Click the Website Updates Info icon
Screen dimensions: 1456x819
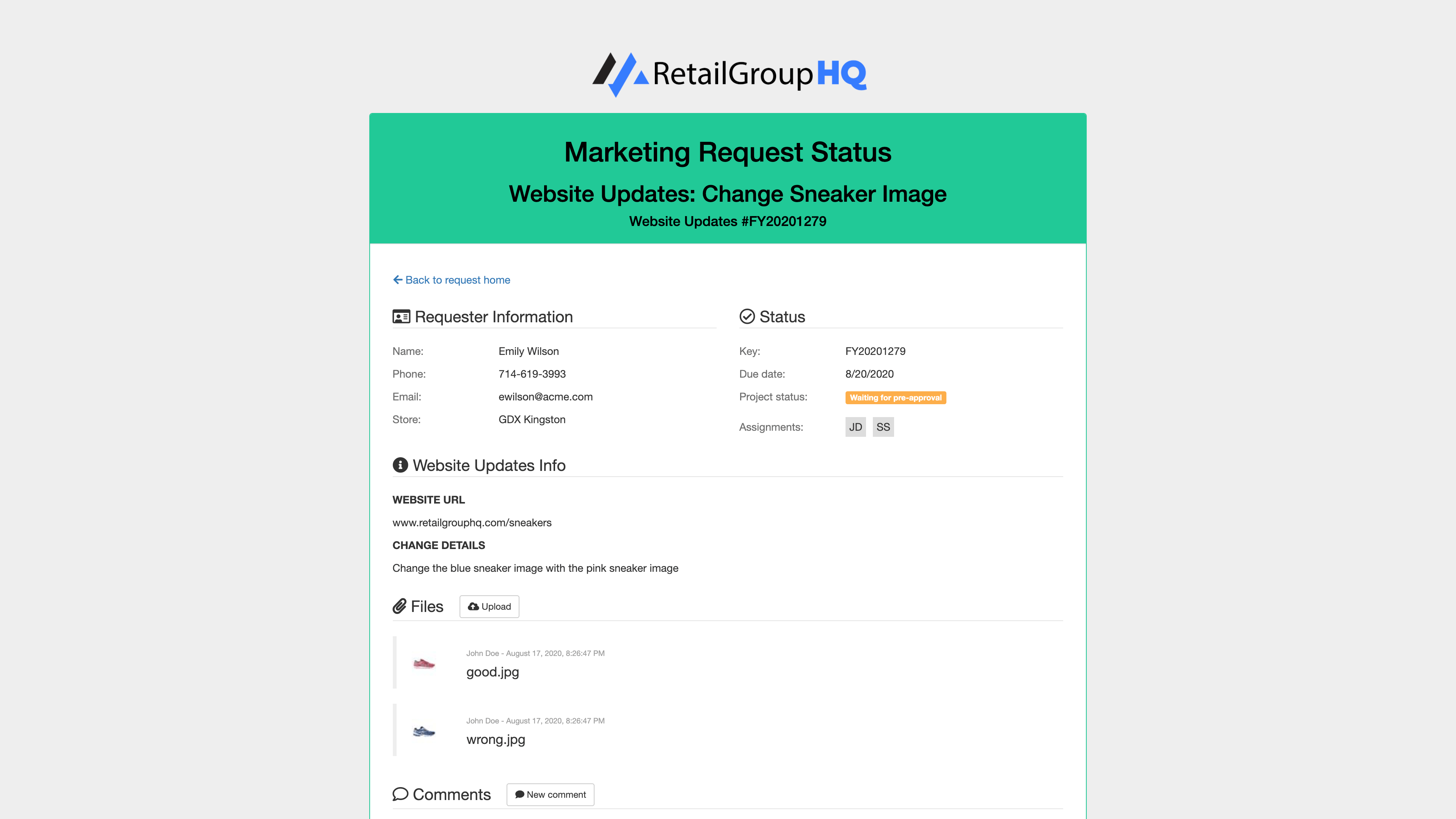click(x=400, y=465)
